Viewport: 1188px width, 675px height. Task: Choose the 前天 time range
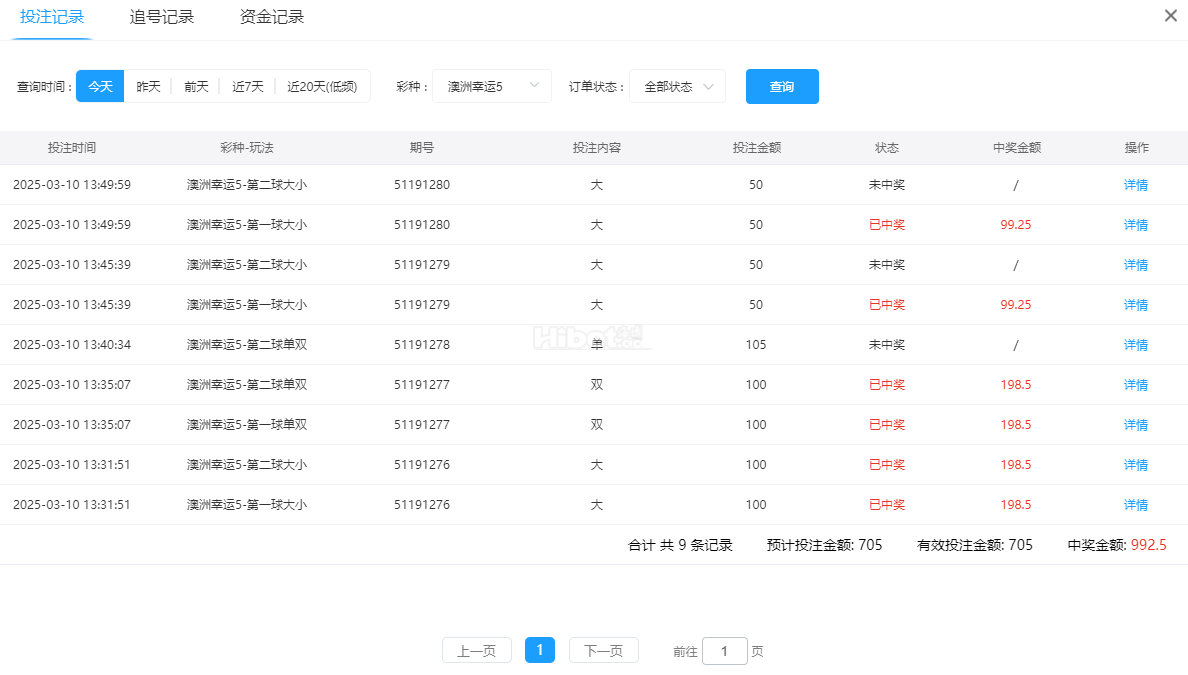(x=196, y=87)
